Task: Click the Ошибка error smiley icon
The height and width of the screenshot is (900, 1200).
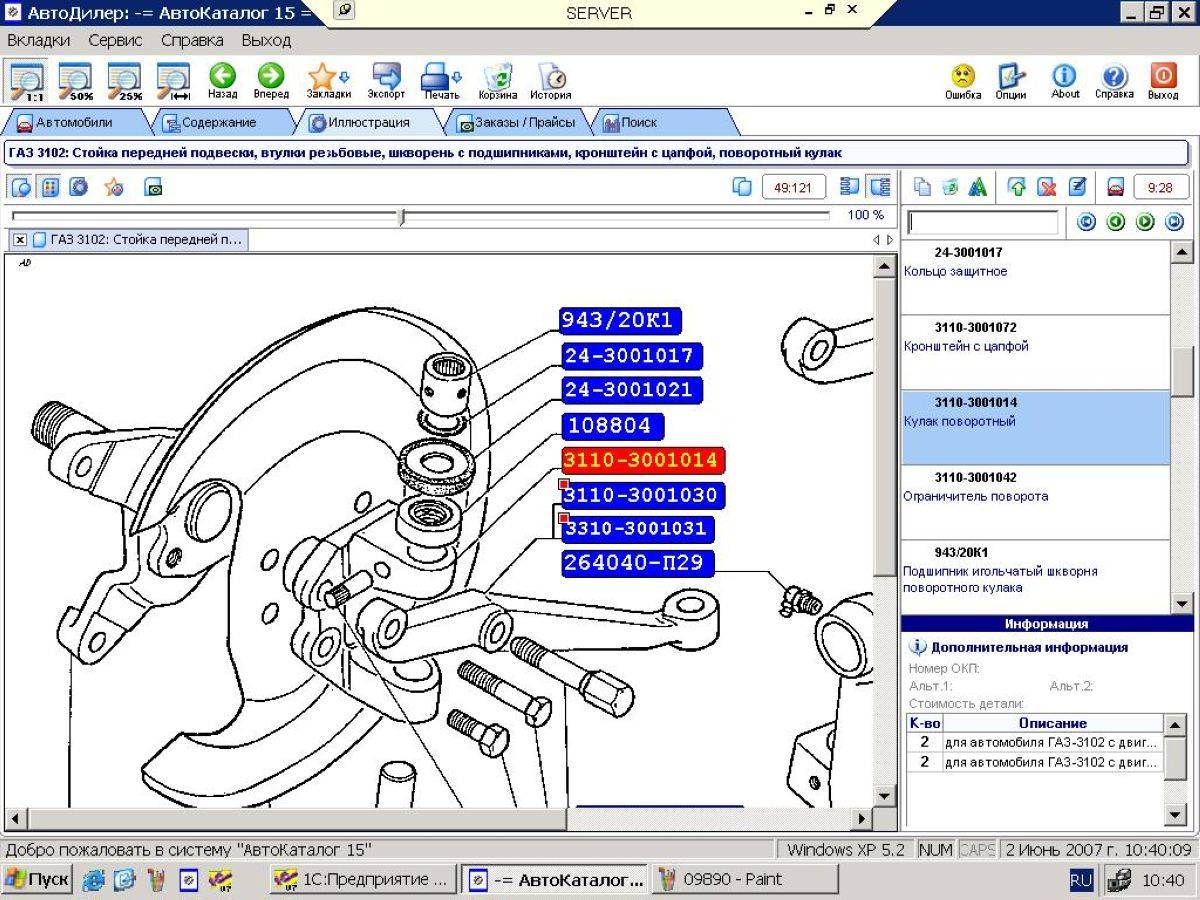Action: click(x=963, y=80)
